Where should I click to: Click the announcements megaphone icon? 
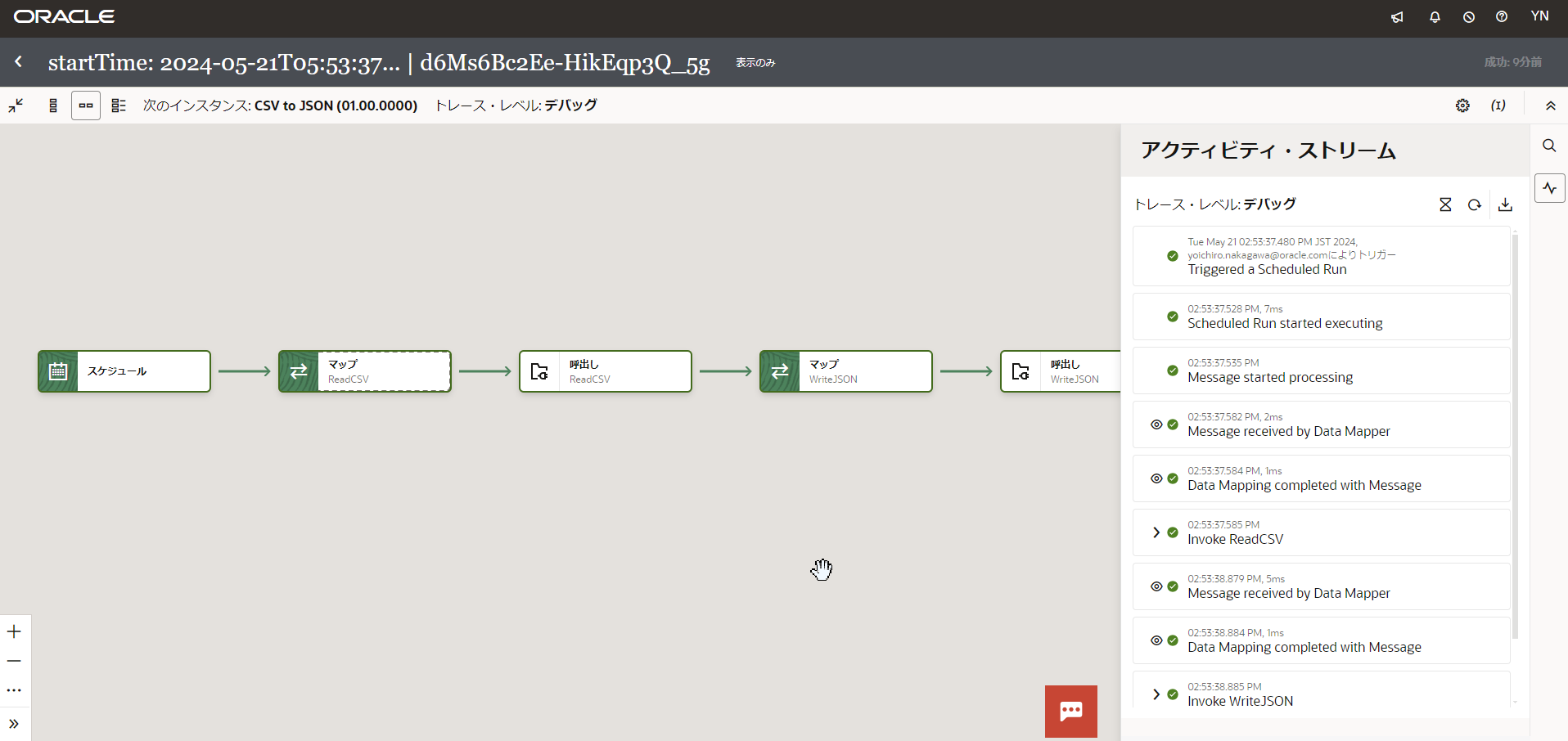pyautogui.click(x=1397, y=17)
